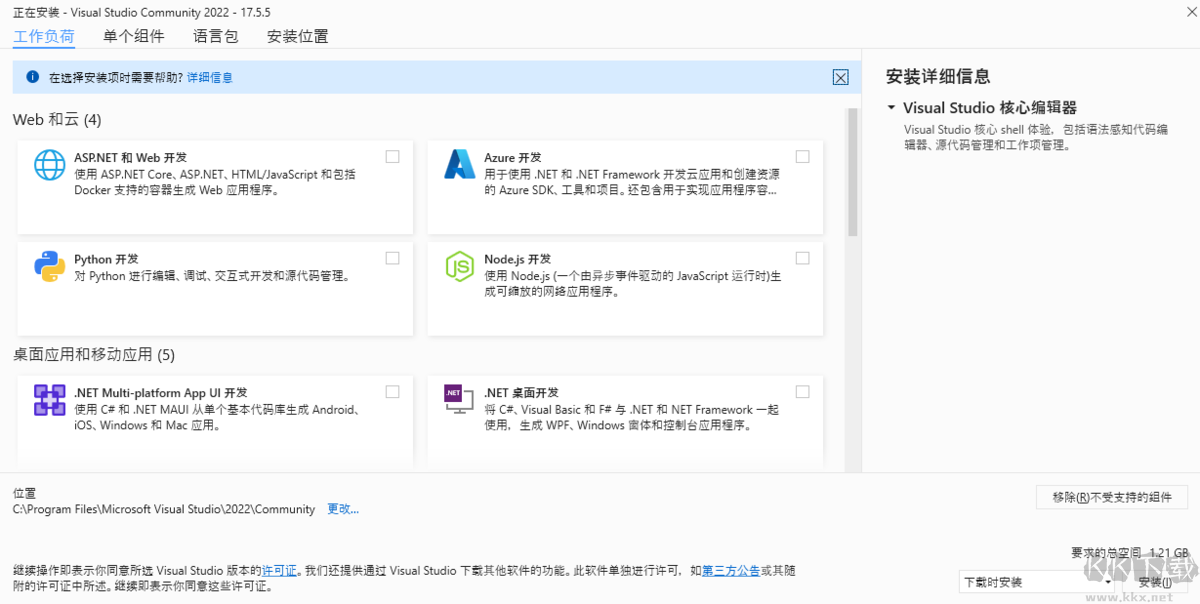Click the Python development snake icon
1200x604 pixels.
[x=49, y=266]
